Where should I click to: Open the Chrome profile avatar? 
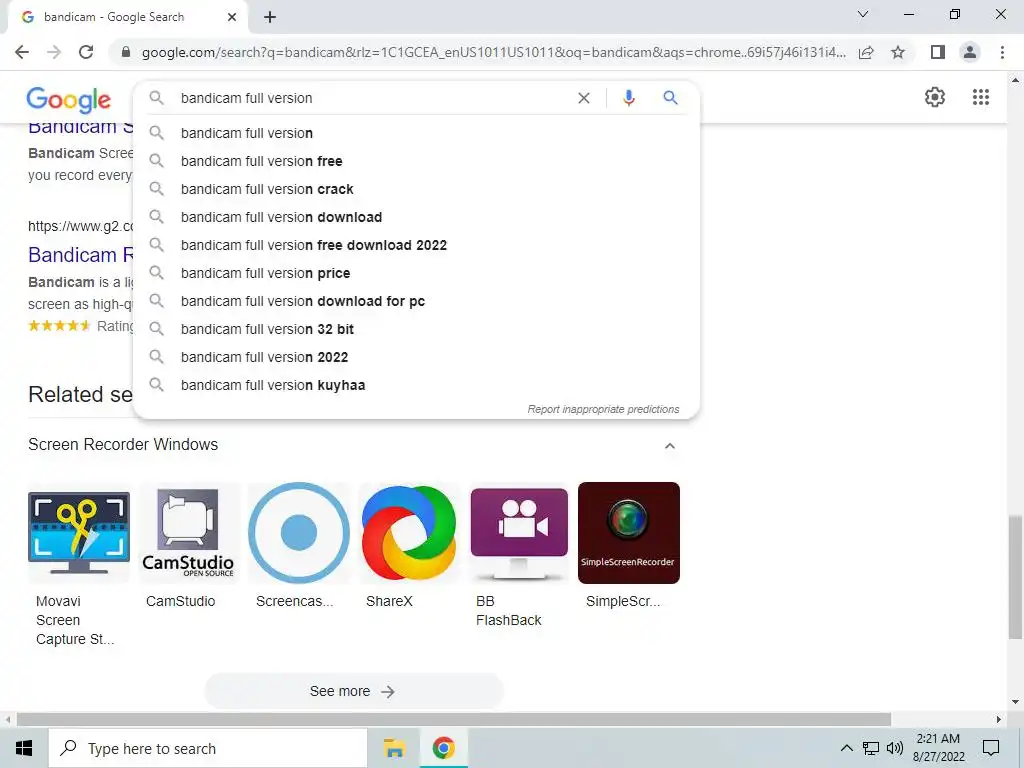pyautogui.click(x=970, y=52)
